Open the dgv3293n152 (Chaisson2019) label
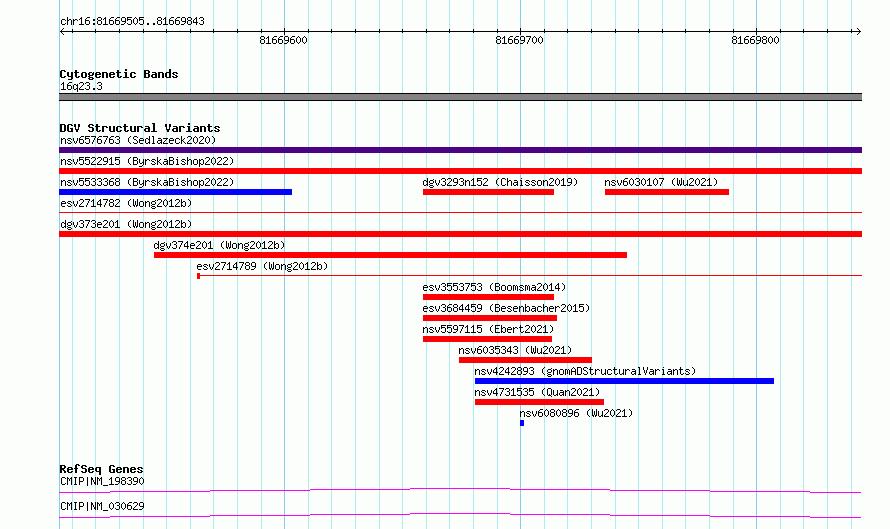Image resolution: width=890 pixels, height=529 pixels. pyautogui.click(x=500, y=182)
